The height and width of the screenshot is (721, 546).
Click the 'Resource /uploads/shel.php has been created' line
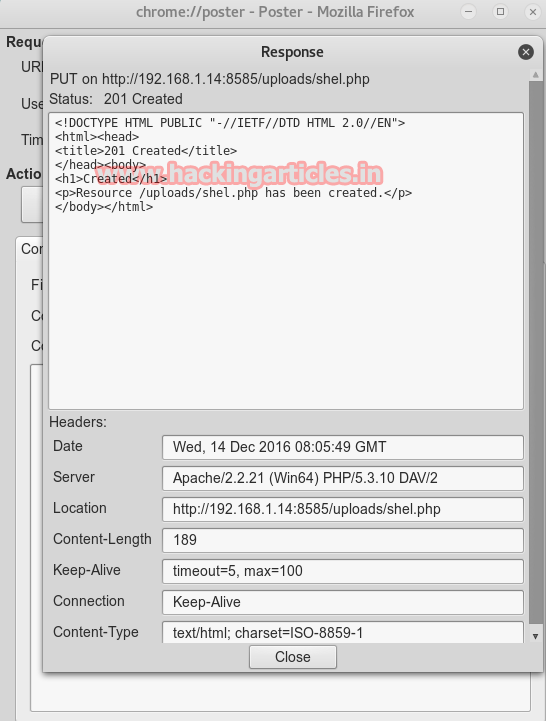click(233, 193)
